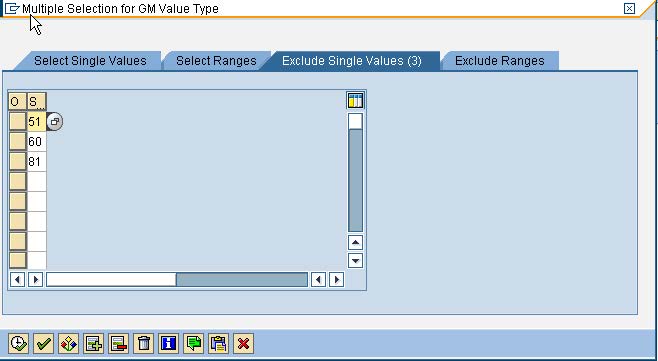Viewport: 658px width, 361px height.
Task: Click the vertical scrollbar thumb in the table
Action: coord(355,122)
